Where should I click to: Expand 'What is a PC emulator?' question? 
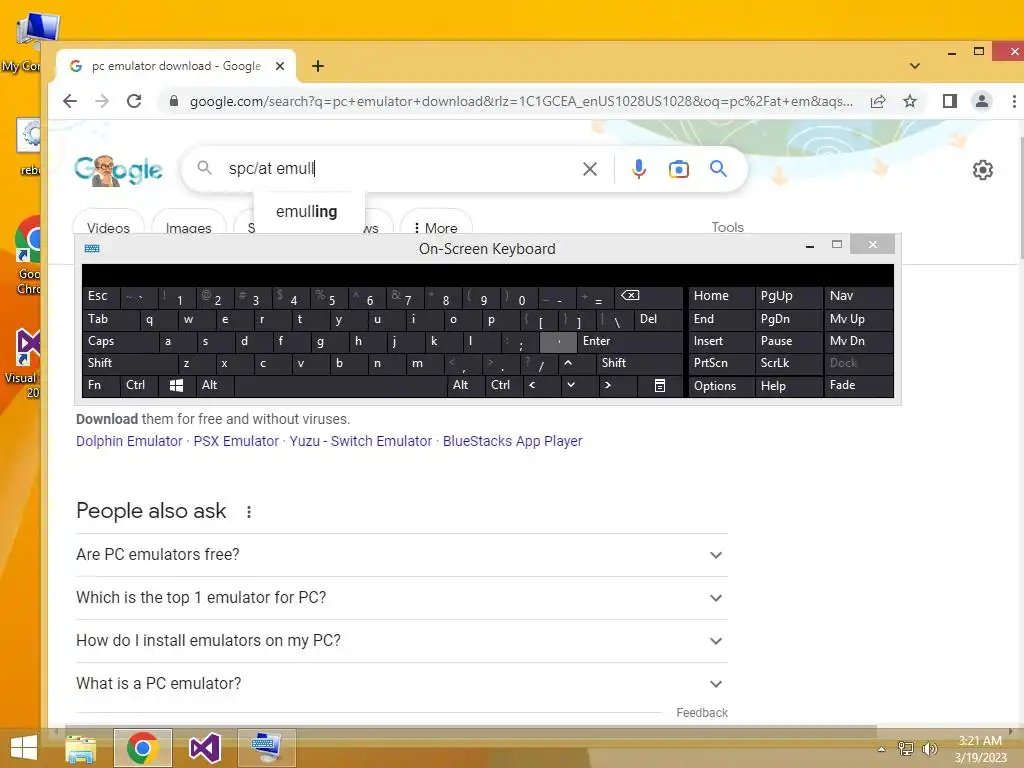tap(402, 684)
